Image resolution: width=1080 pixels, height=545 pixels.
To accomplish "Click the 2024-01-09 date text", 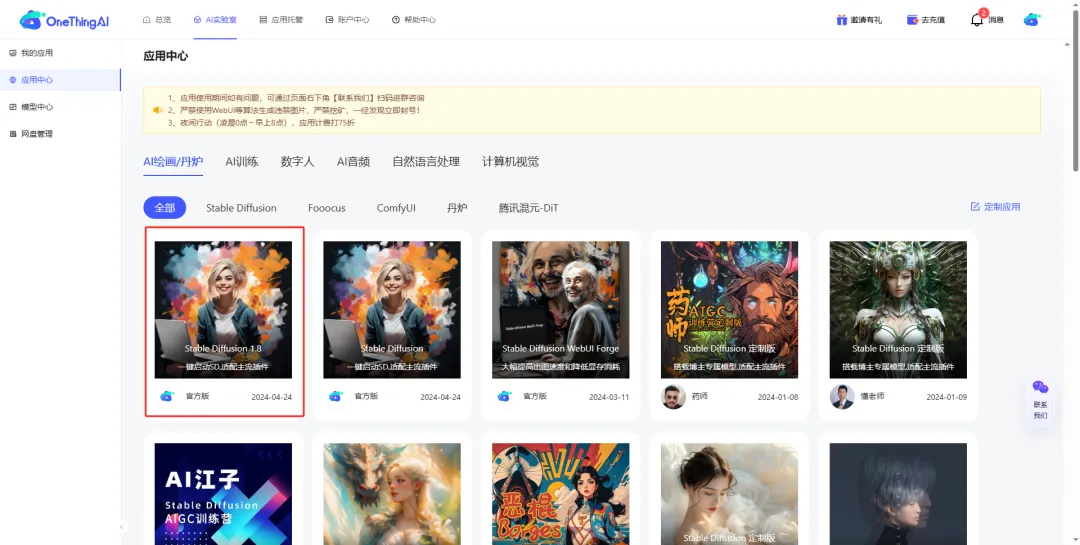I will pyautogui.click(x=946, y=398).
